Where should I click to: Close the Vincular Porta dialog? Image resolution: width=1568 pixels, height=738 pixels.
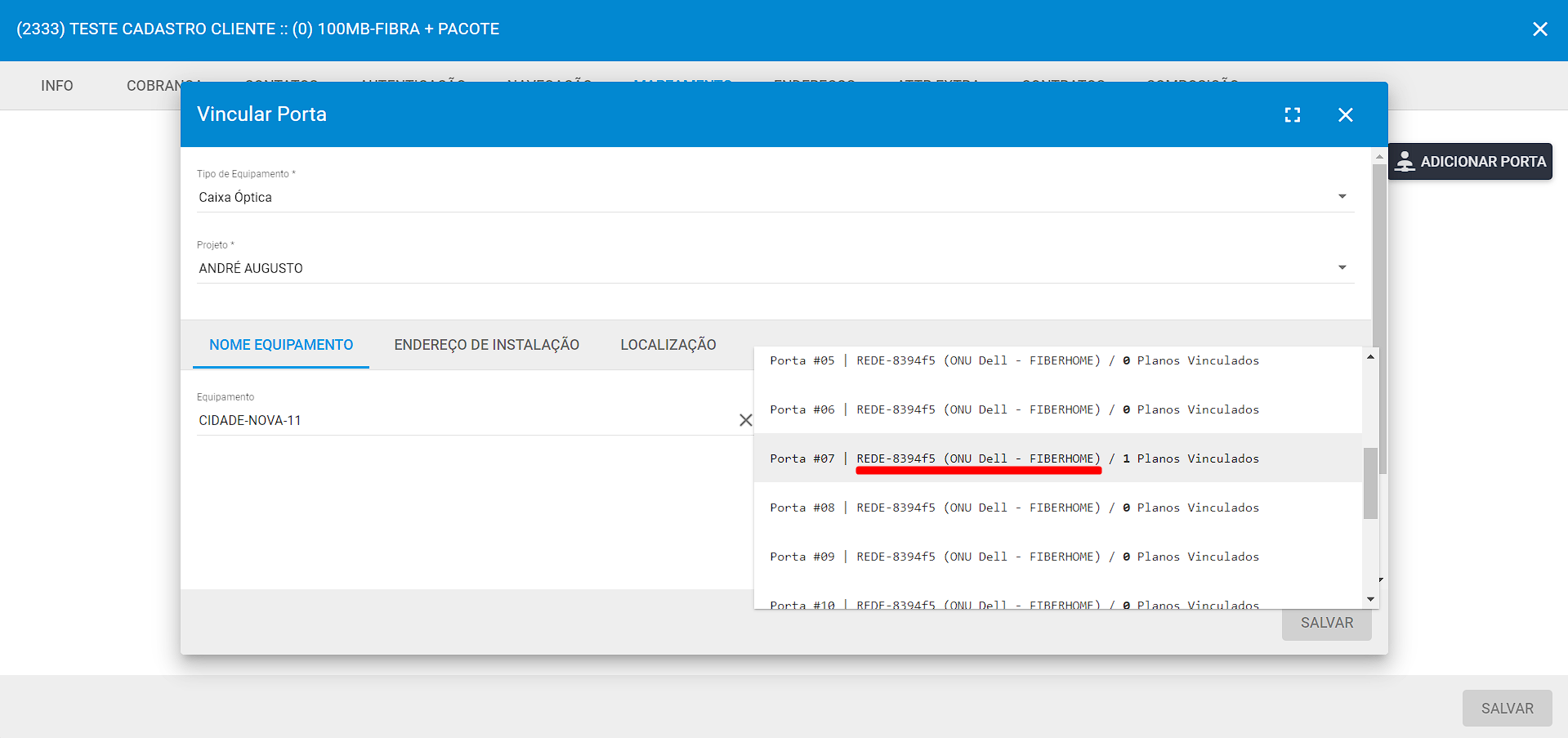click(1346, 115)
